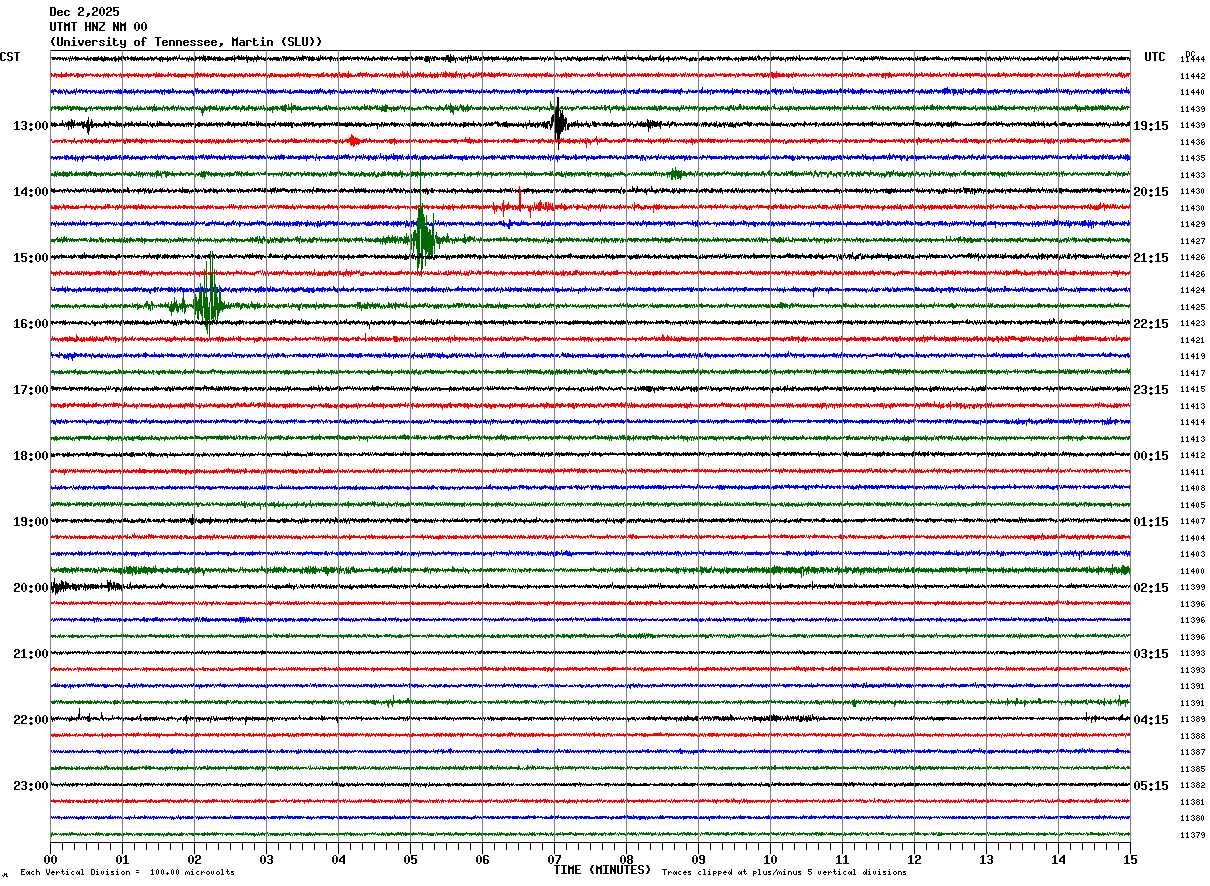This screenshot has height=886, width=1210.
Task: Click the '05:15' UTC time label
Action: (1151, 785)
